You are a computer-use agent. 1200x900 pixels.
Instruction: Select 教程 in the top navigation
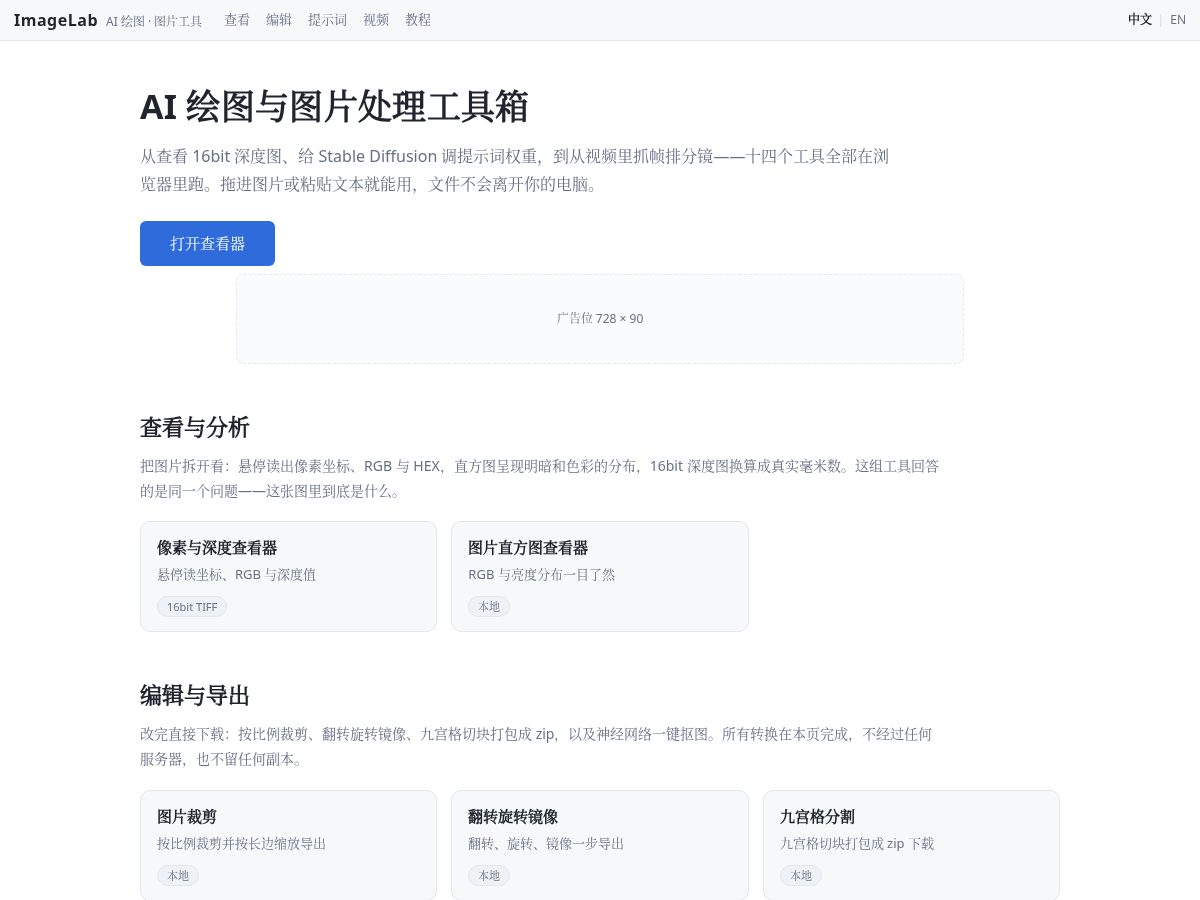coord(418,19)
